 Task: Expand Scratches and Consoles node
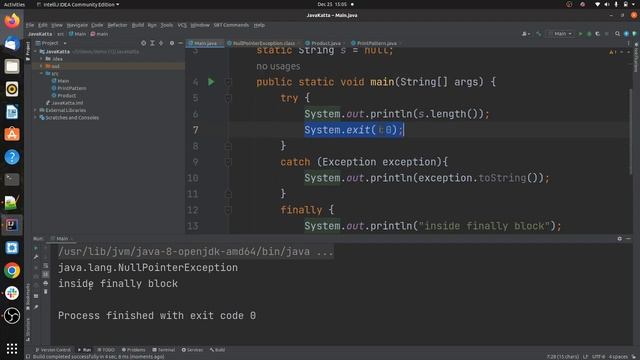coord(36,118)
